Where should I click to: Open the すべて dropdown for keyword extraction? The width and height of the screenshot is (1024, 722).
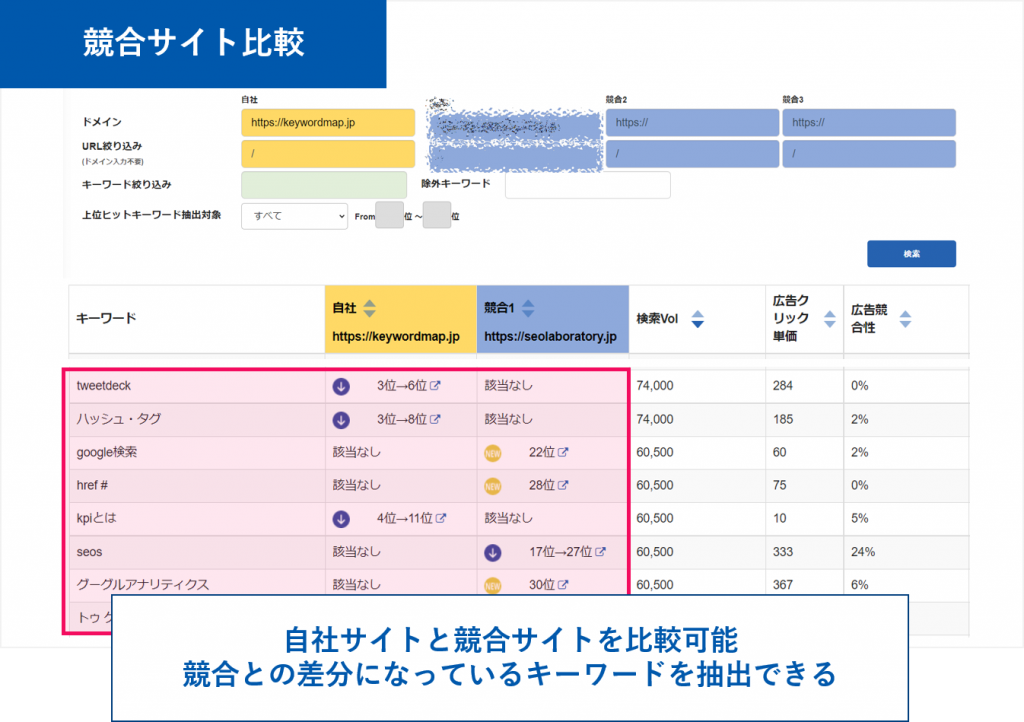coord(293,216)
